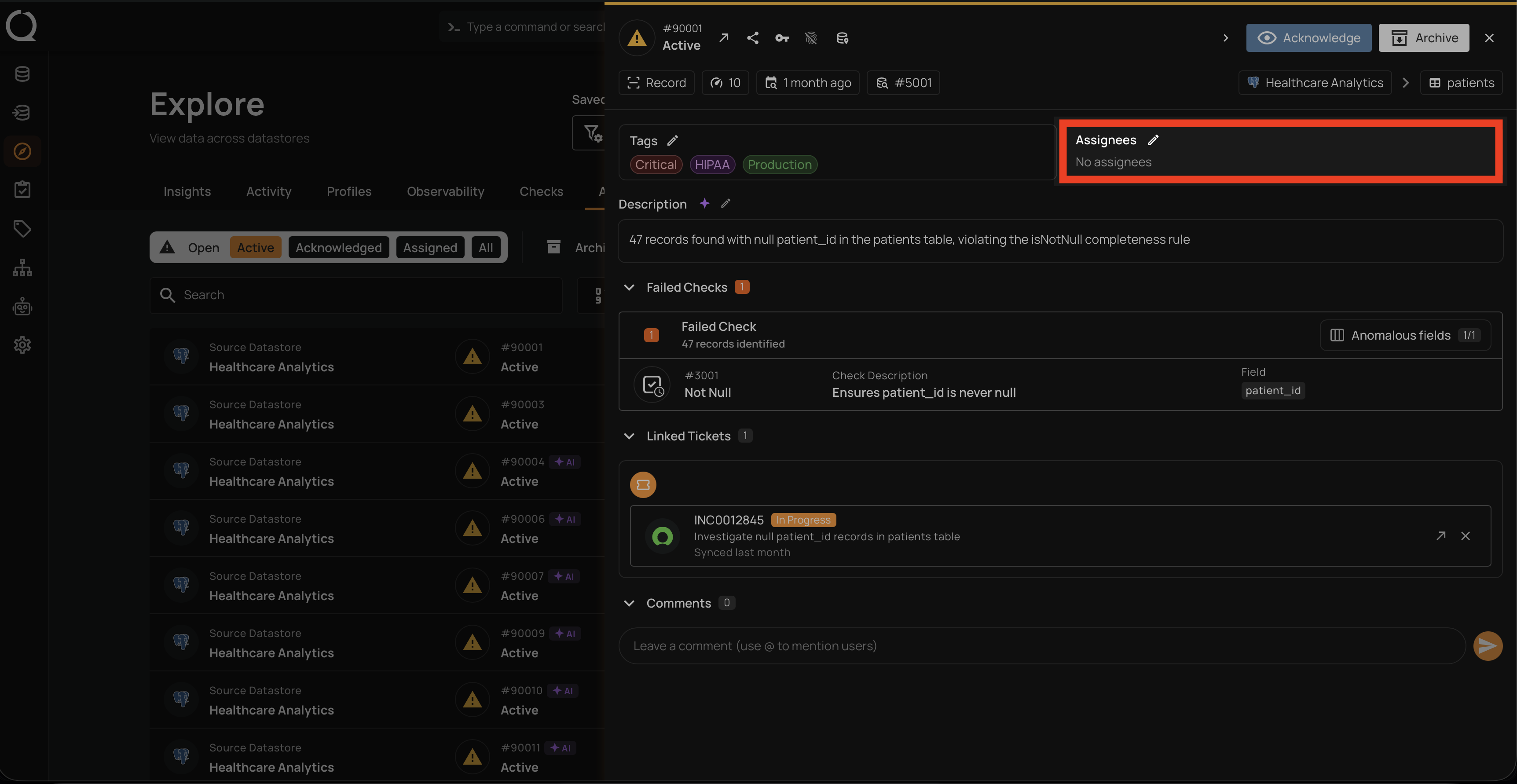Focus the leave a comment field
Viewport: 1517px width, 784px height.
point(1042,645)
